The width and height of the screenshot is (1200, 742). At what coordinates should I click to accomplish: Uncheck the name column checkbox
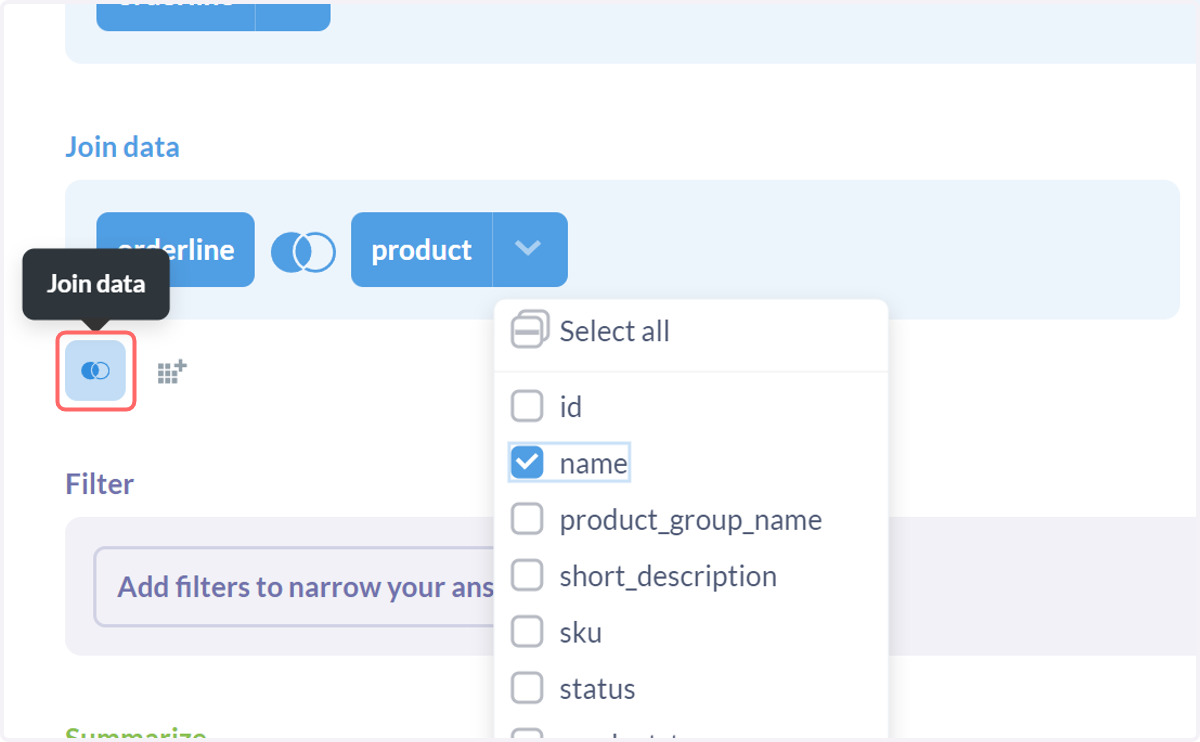[527, 463]
